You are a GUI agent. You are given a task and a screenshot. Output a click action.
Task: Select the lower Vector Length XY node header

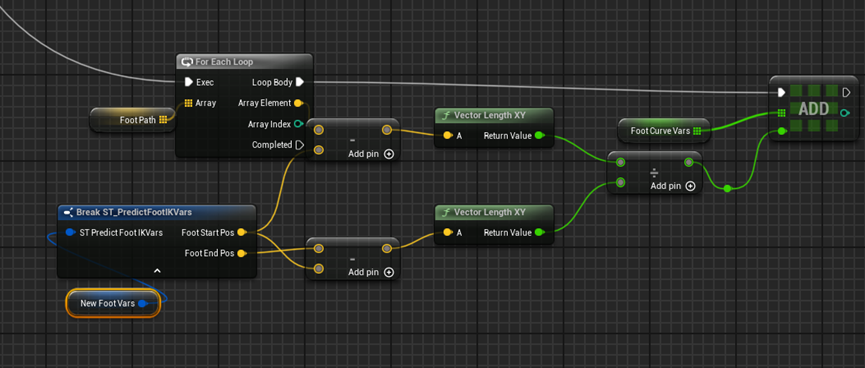(x=494, y=212)
